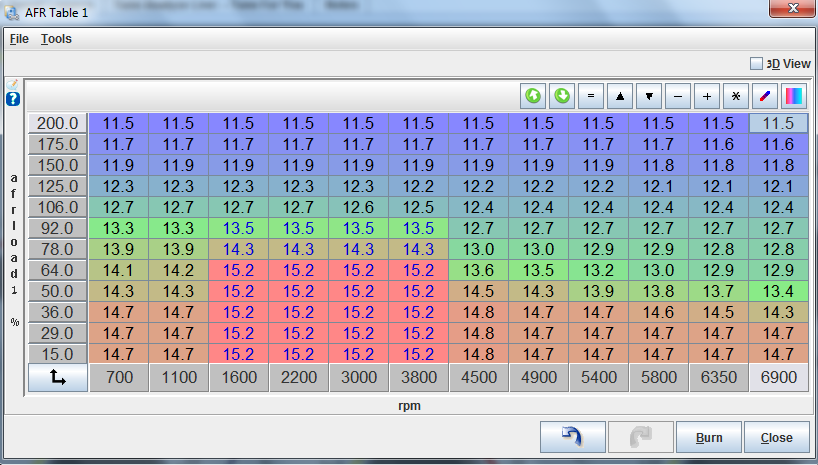Click the green up-arrow toolbar icon
Screen dimensions: 818x465
click(x=533, y=96)
